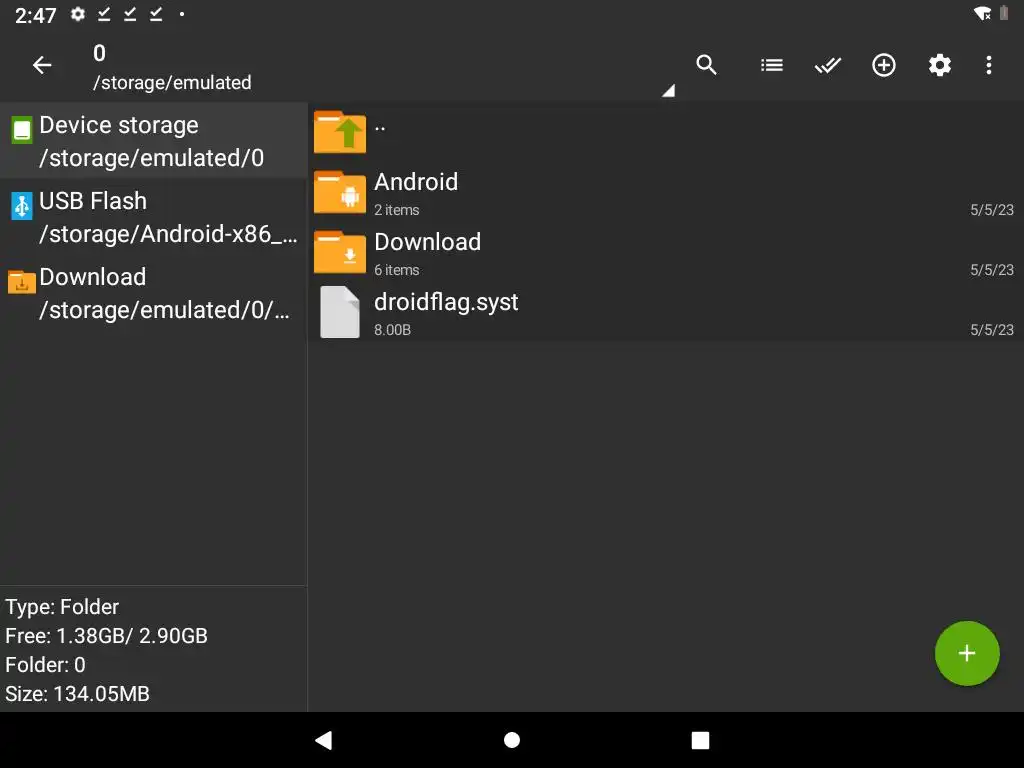1024x768 pixels.
Task: Open the Download folder name in list
Action: [428, 242]
